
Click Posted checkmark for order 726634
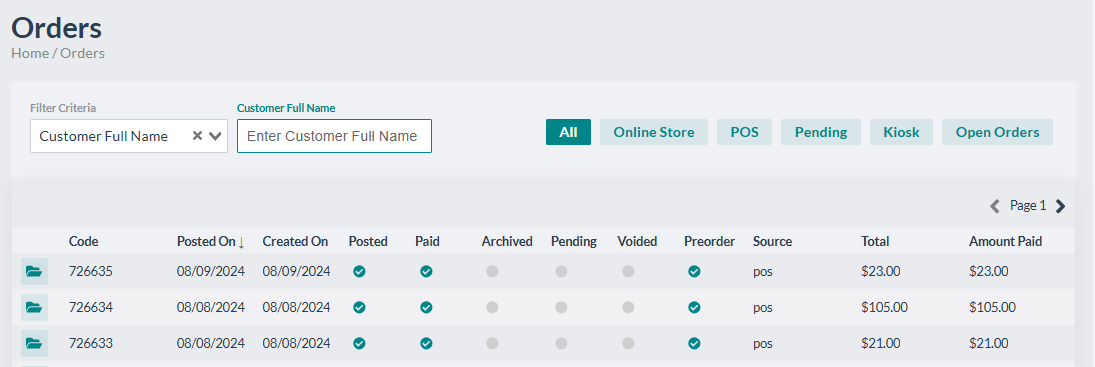point(359,307)
